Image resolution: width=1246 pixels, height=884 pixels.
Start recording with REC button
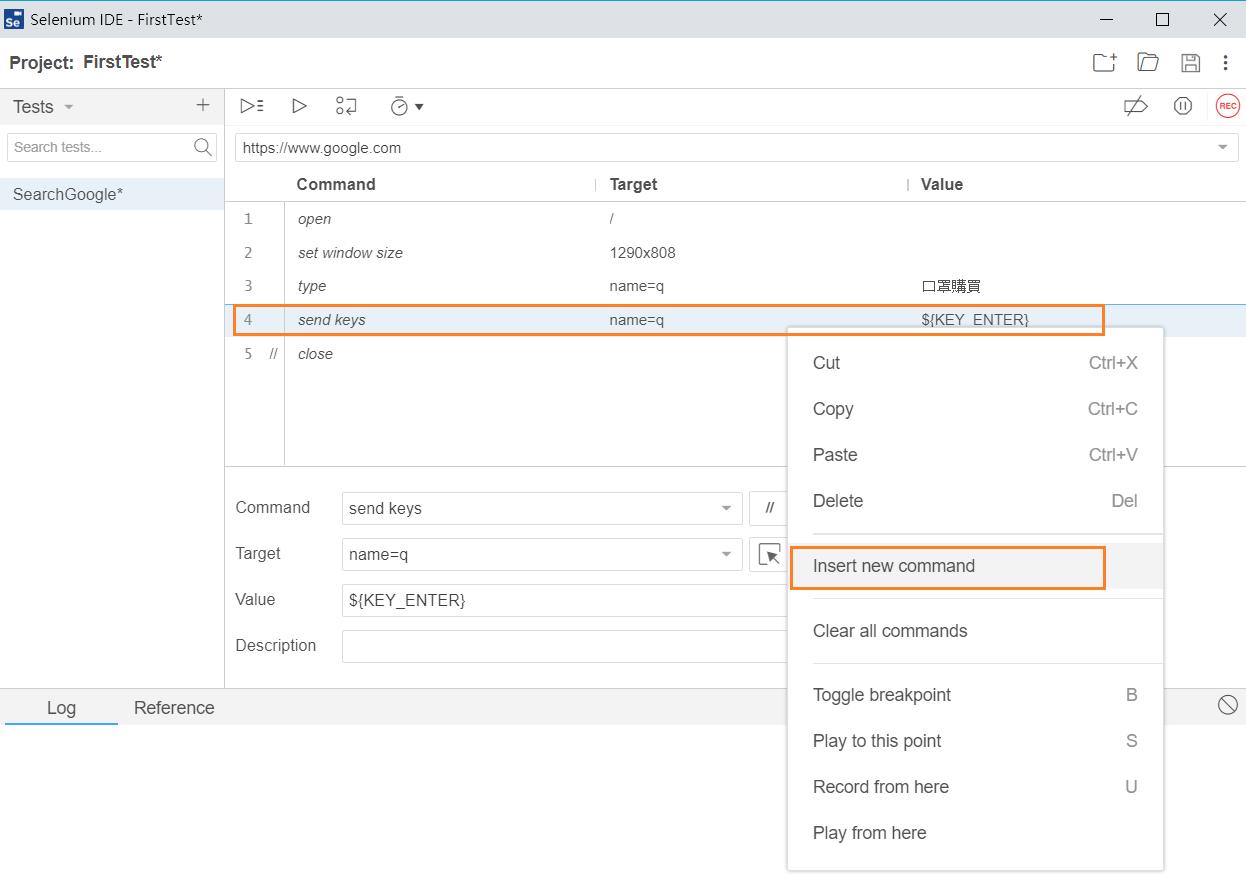[x=1227, y=106]
